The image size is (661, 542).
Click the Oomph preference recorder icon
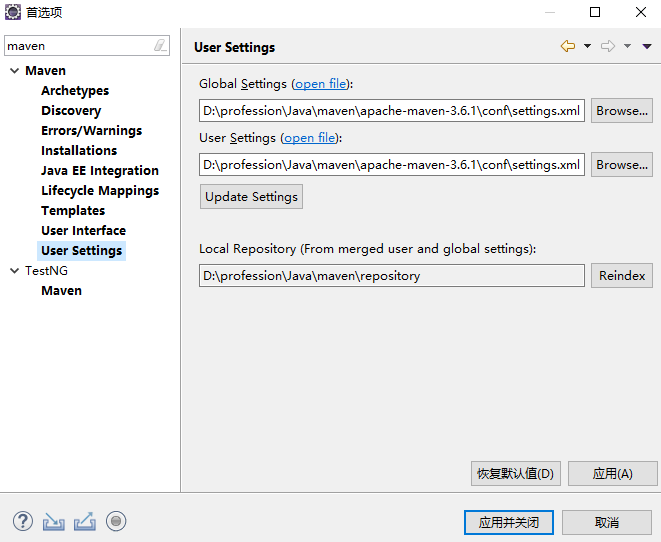[x=116, y=521]
